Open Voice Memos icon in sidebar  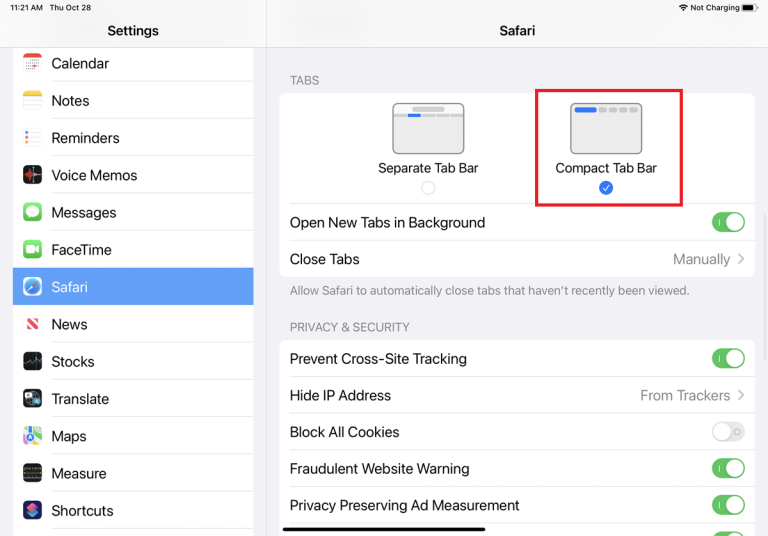[x=33, y=175]
